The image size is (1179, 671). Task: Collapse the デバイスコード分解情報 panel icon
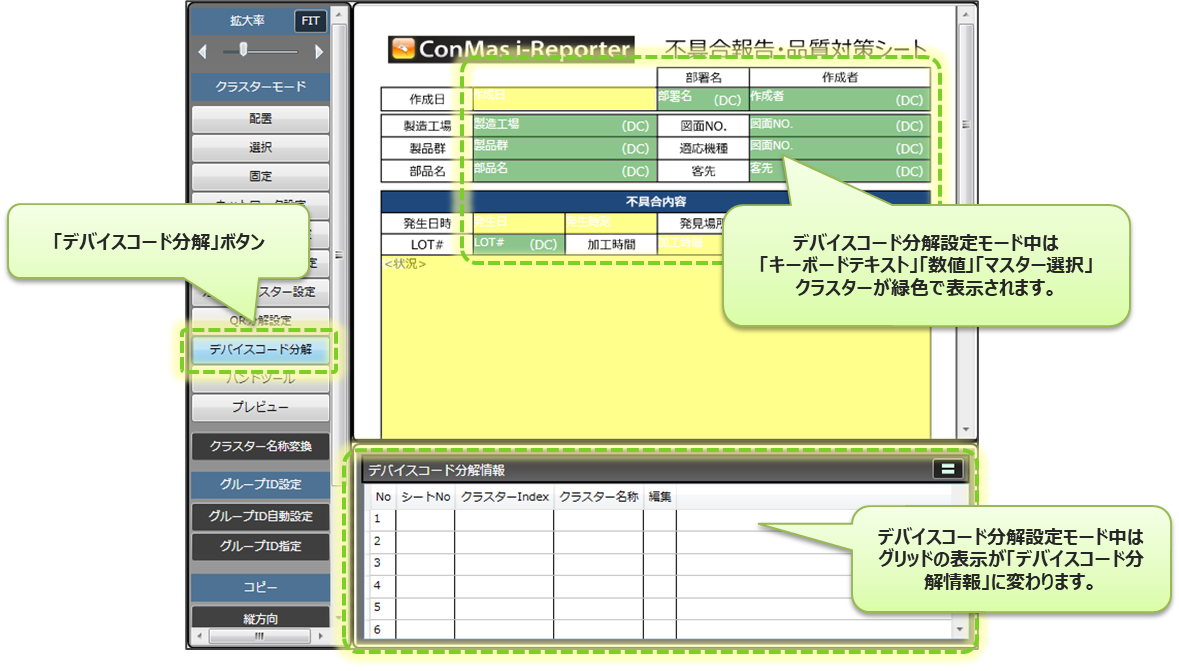pyautogui.click(x=945, y=468)
